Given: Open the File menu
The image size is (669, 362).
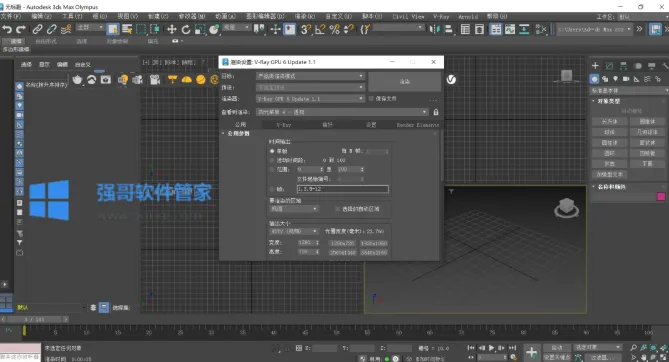Looking at the screenshot, I should click(11, 16).
